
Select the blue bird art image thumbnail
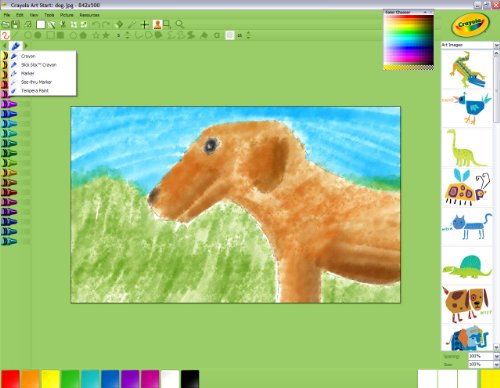[467, 108]
